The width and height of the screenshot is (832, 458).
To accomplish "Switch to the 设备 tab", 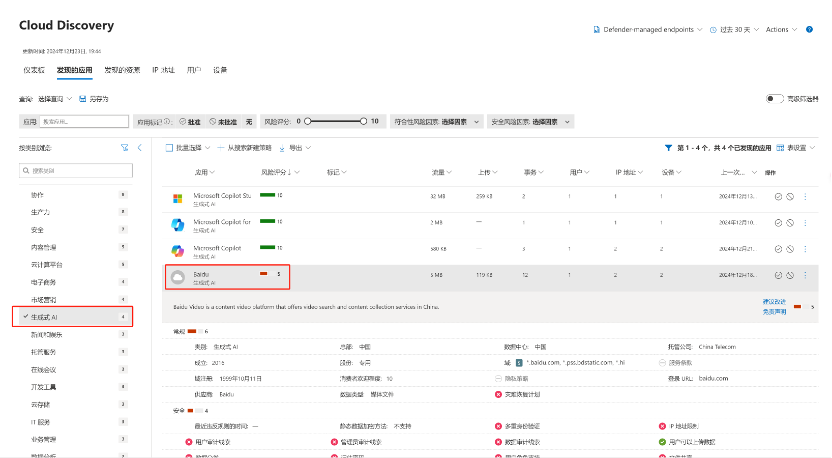I will point(220,70).
